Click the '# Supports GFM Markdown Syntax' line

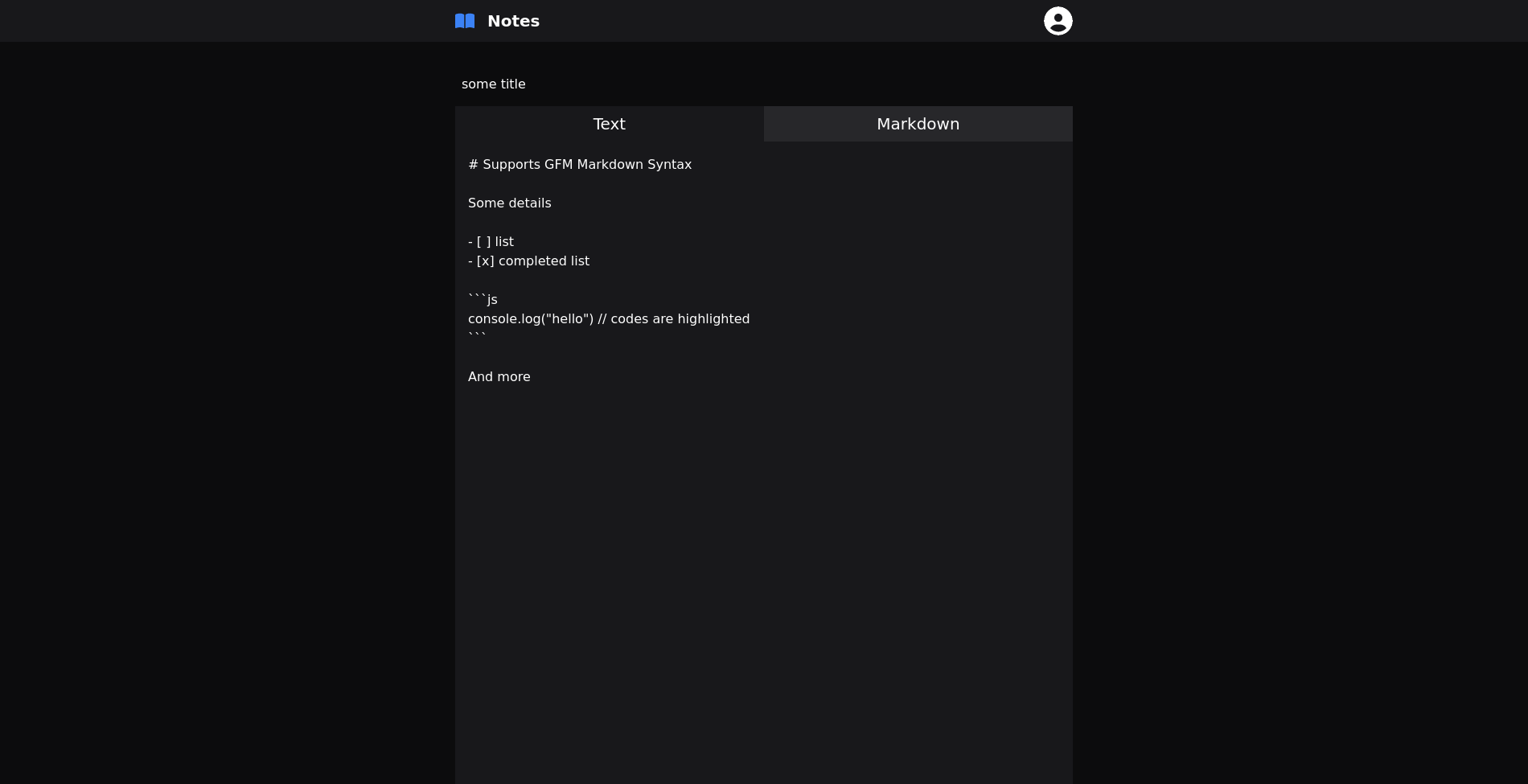(579, 164)
